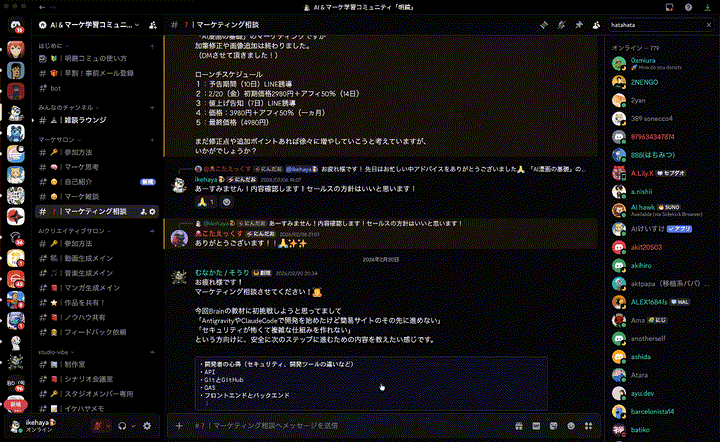Collapse the マーケサロン category

coord(60,140)
